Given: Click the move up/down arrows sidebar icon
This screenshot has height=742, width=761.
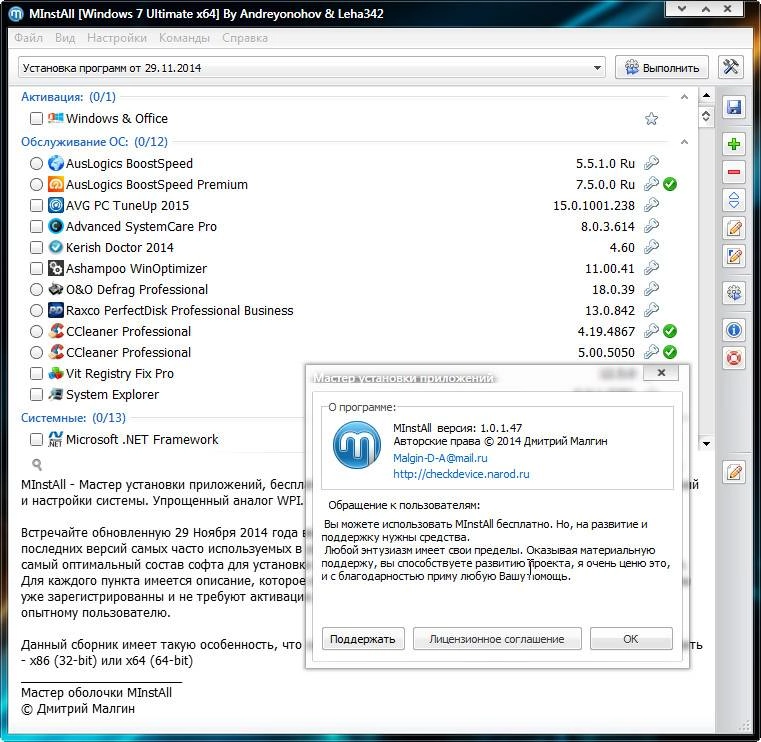Looking at the screenshot, I should click(x=734, y=200).
